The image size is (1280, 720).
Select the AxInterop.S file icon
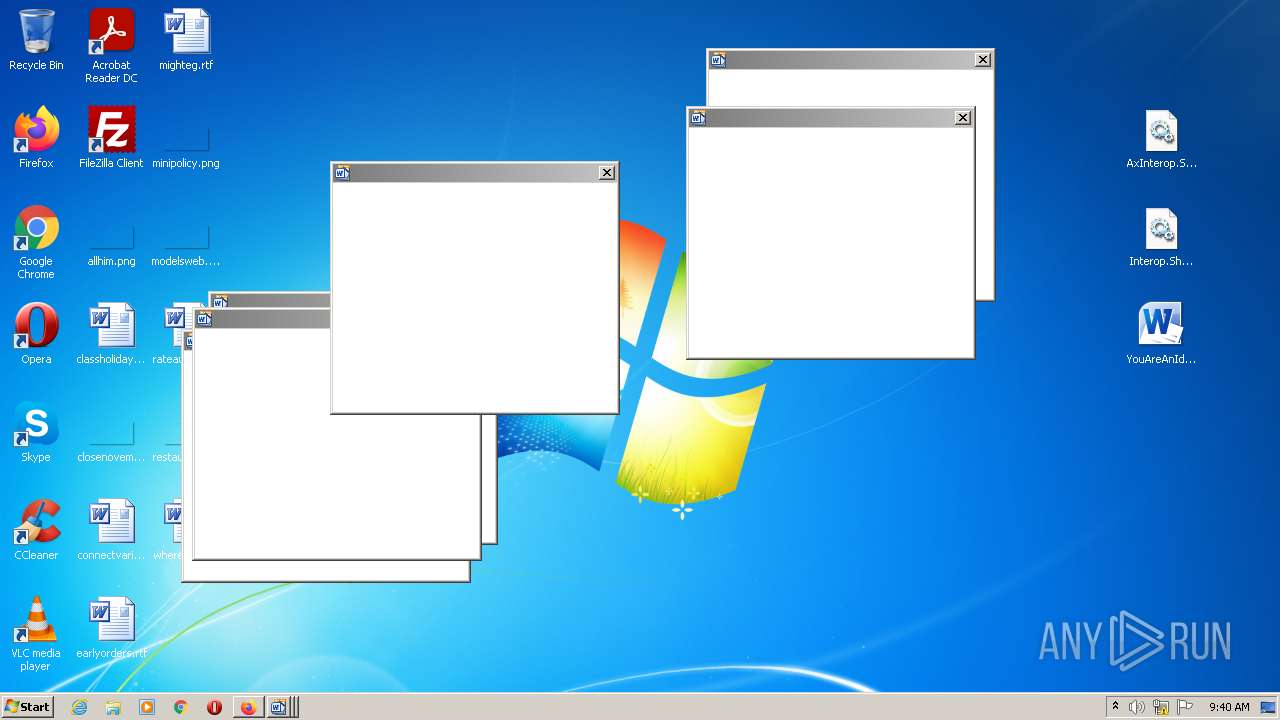click(x=1161, y=138)
